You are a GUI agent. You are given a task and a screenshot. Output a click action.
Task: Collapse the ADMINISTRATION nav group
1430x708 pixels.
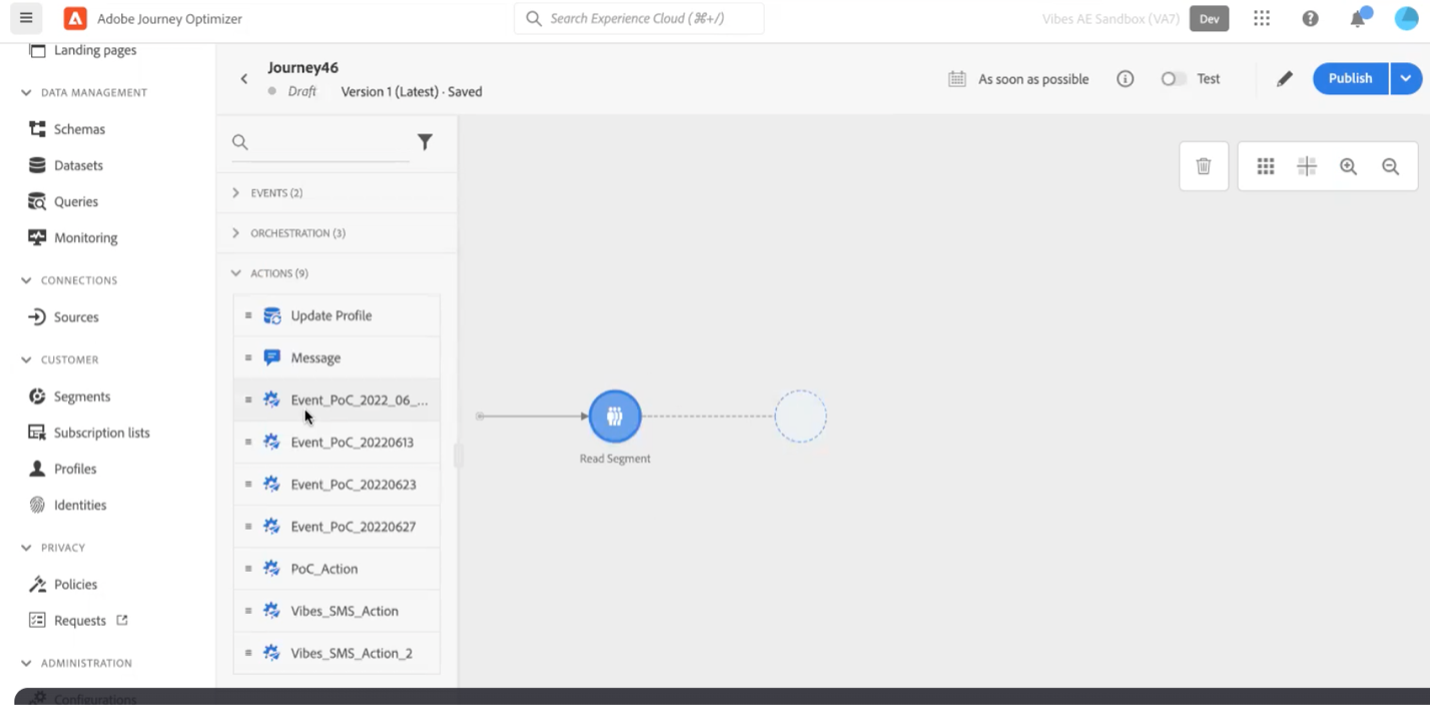[26, 663]
